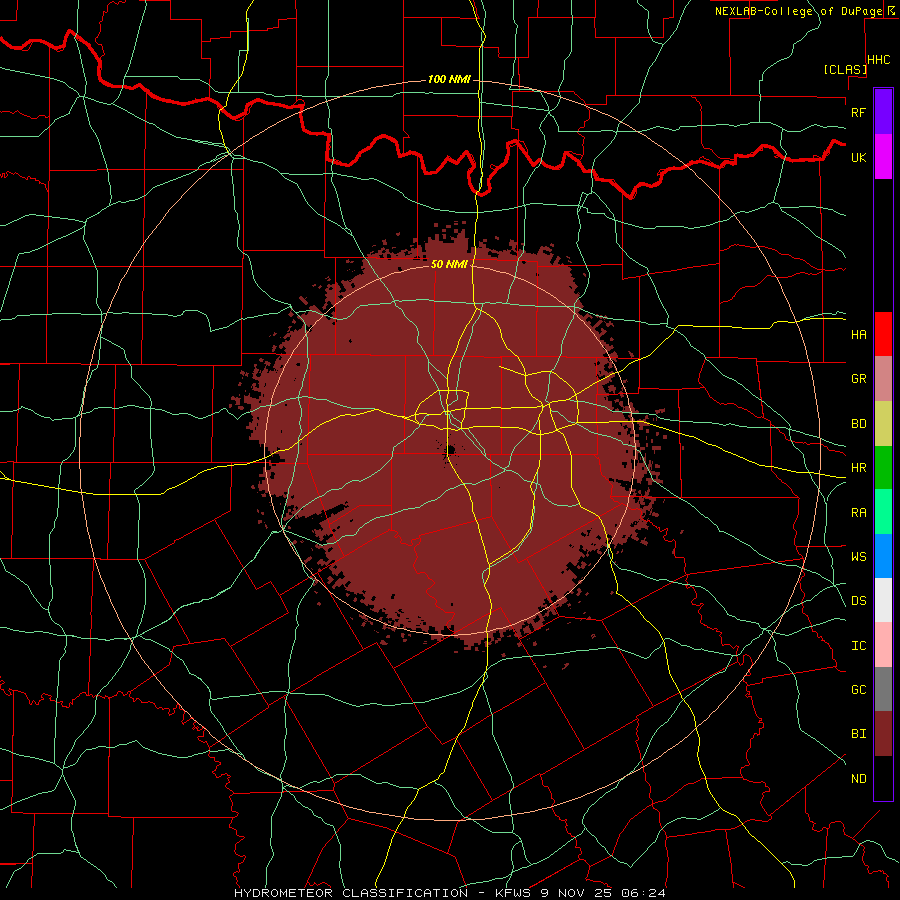900x900 pixels.
Task: Click the magenta UK color swatch
Action: coord(883,157)
